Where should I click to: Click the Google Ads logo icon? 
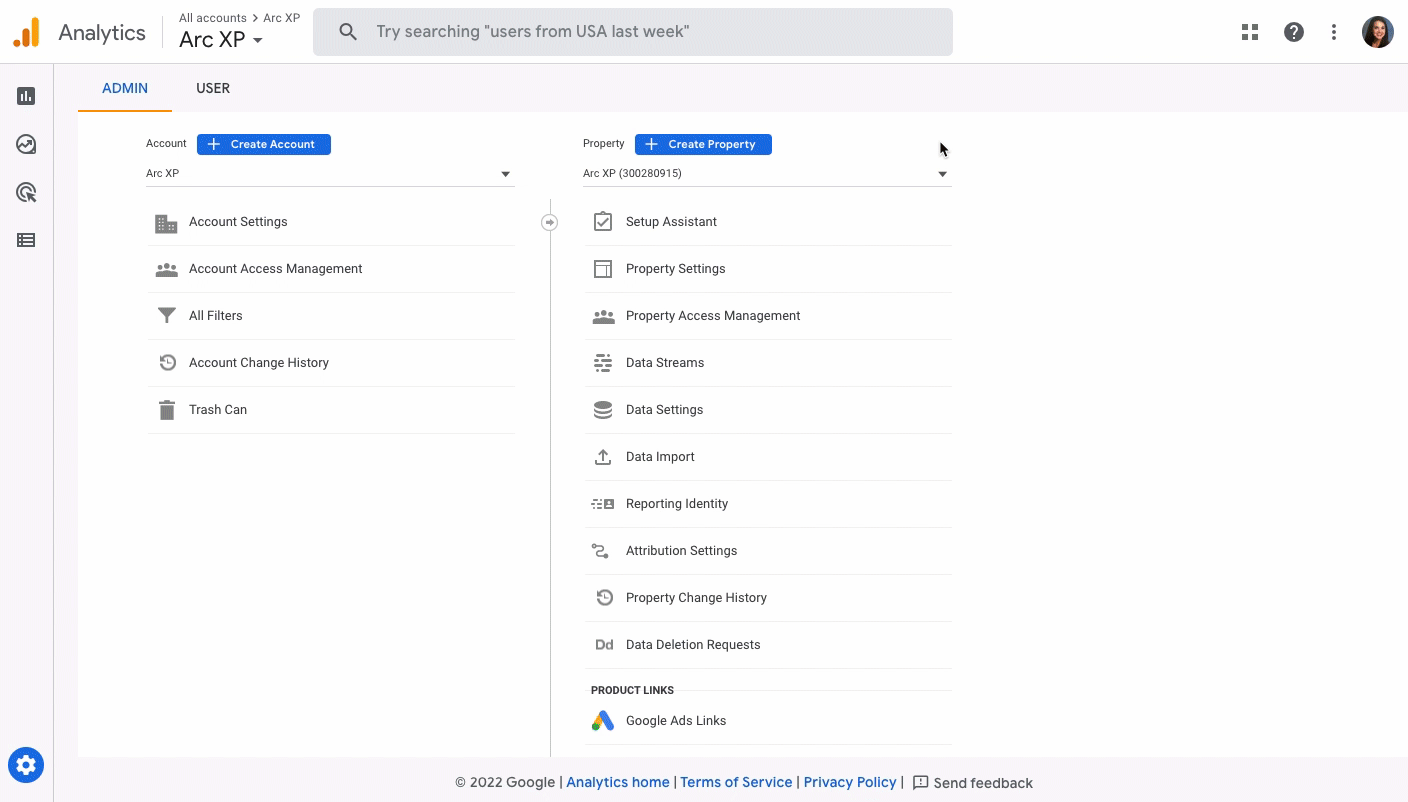tap(602, 721)
